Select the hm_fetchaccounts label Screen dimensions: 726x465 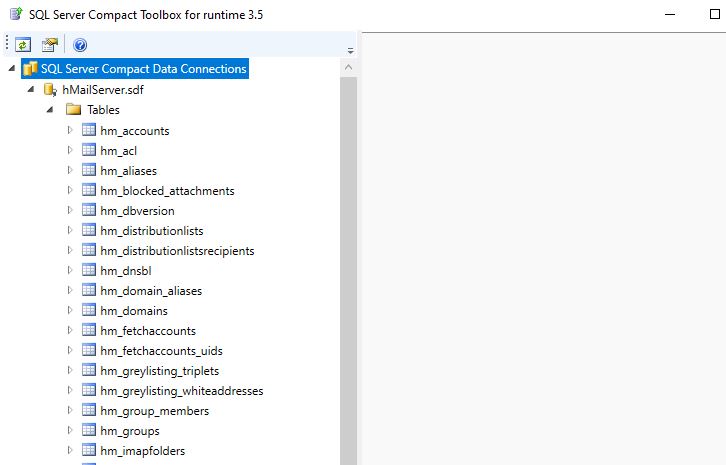coord(148,331)
